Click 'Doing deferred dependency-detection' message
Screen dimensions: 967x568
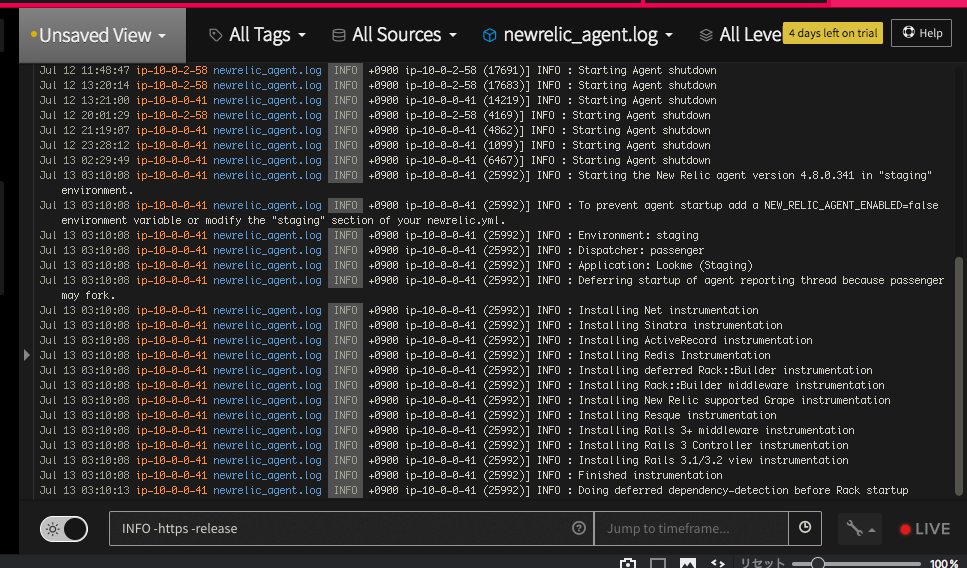pos(743,490)
